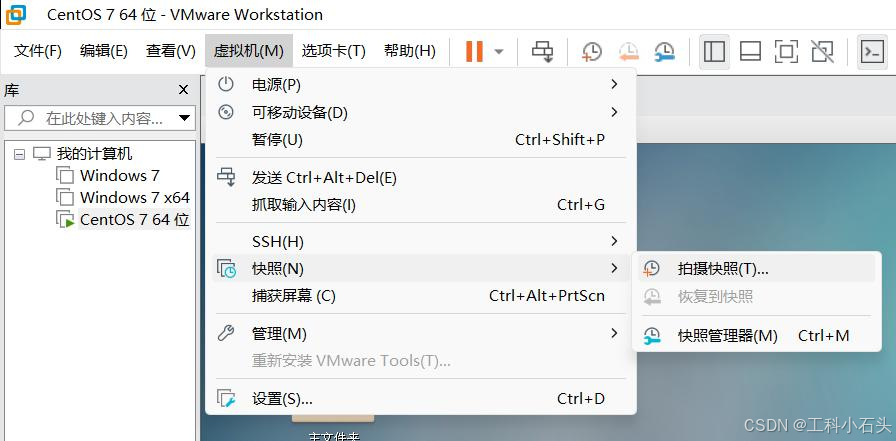The image size is (896, 441).
Task: Toggle the library sidebar view icon
Action: (714, 51)
